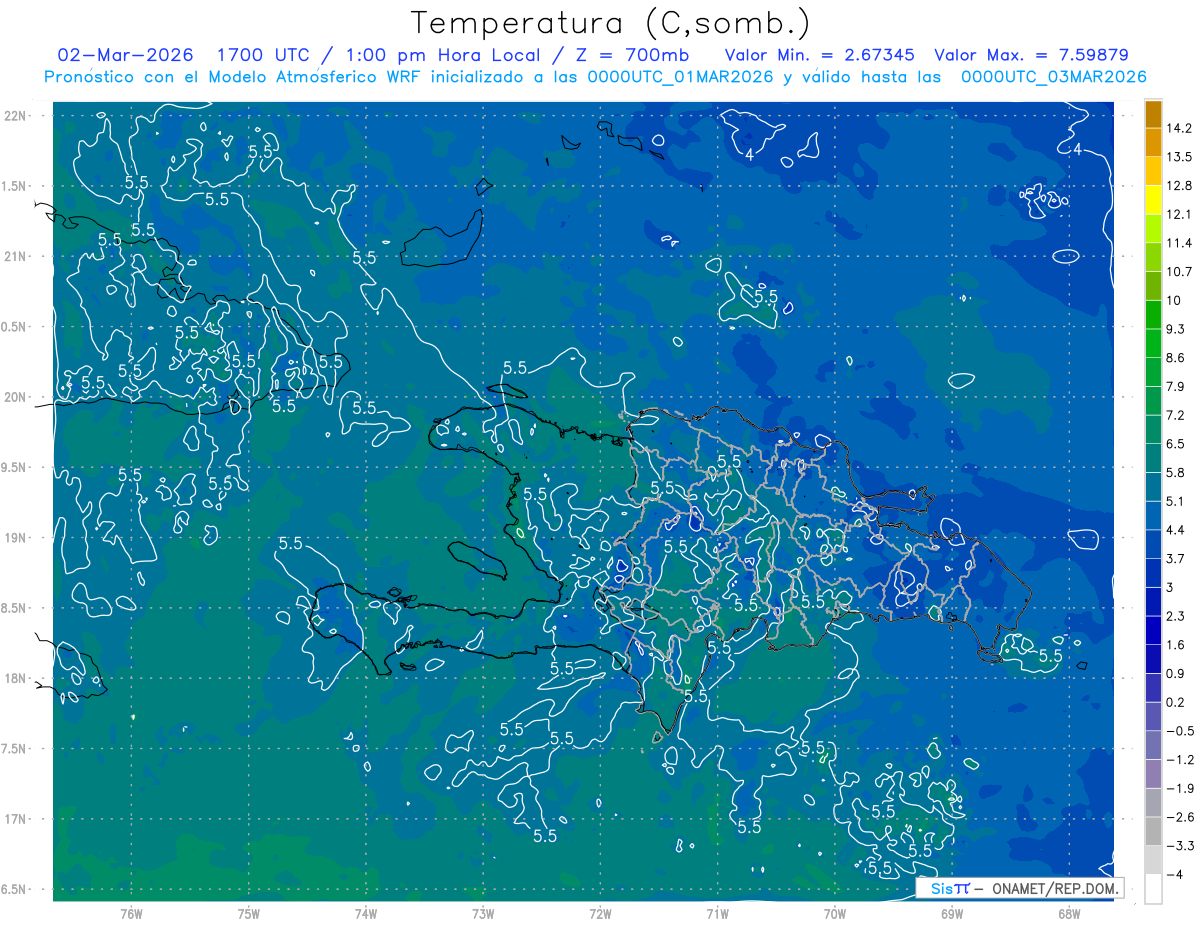Click the colorbar label "6.5"

pos(1175,444)
